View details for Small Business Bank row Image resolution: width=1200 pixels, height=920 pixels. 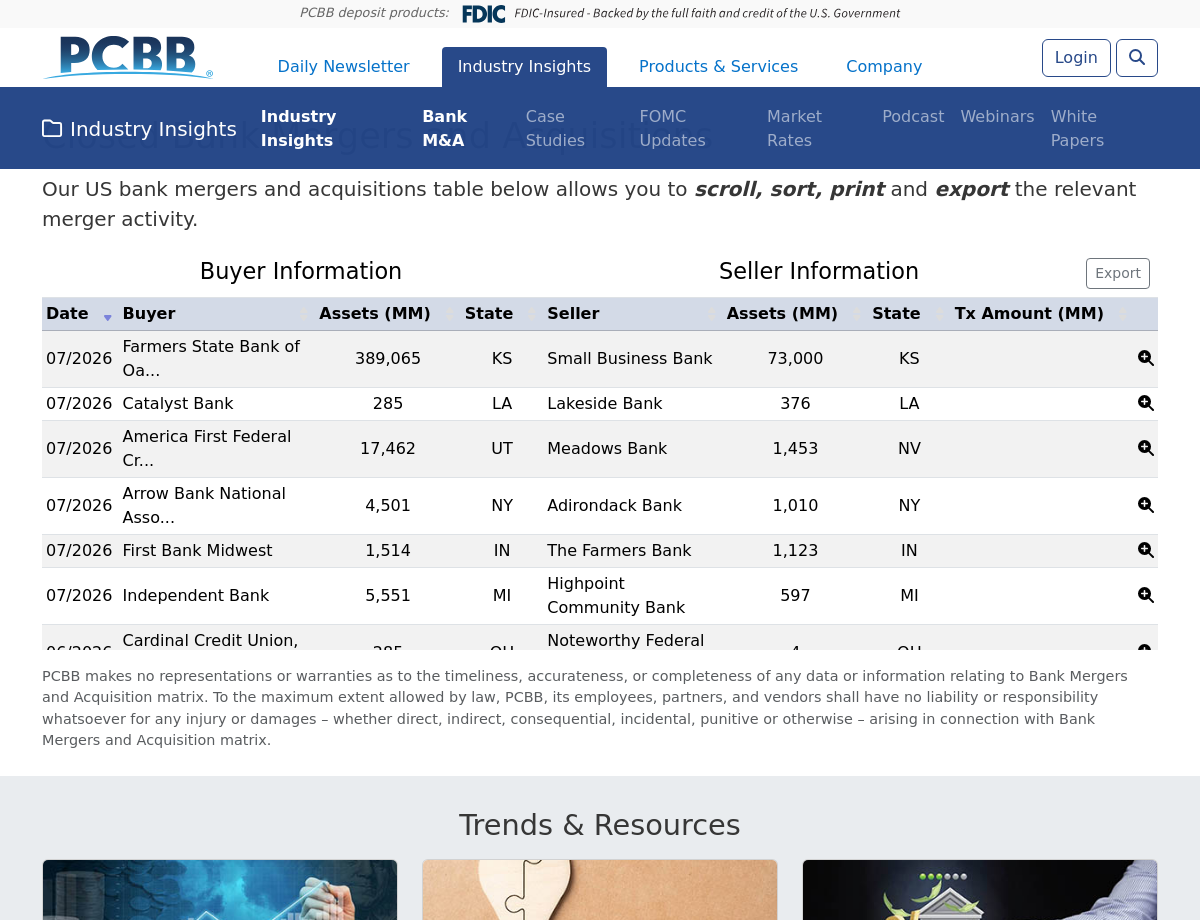[1146, 358]
